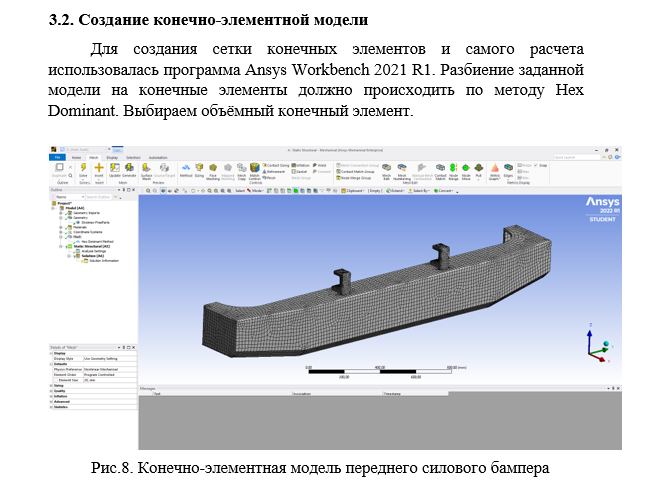The height and width of the screenshot is (488, 648).
Task: Click the Node Merge icon
Action: point(453,168)
